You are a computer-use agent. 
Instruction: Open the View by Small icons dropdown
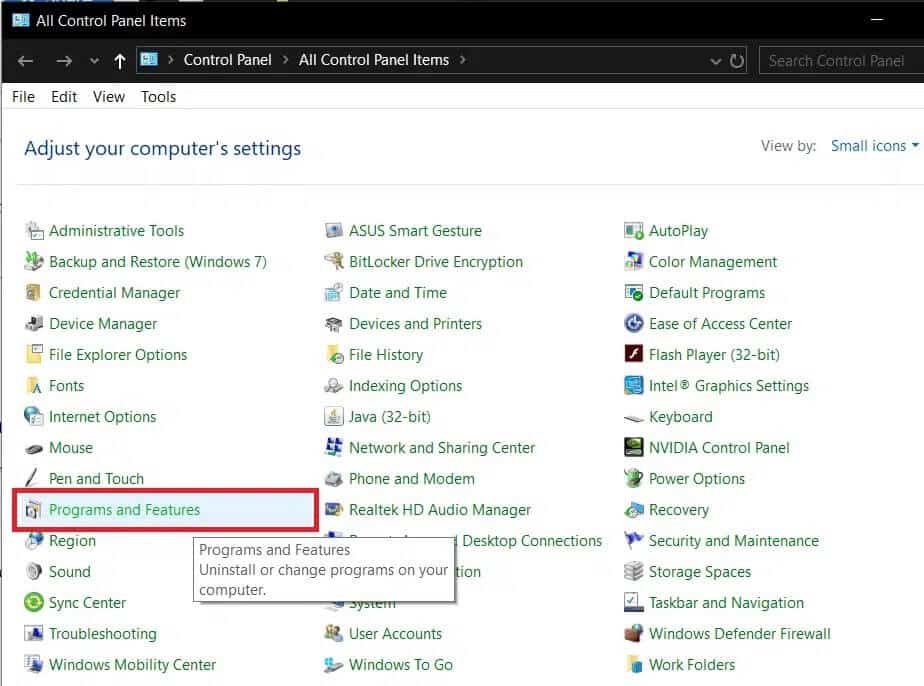click(x=874, y=146)
